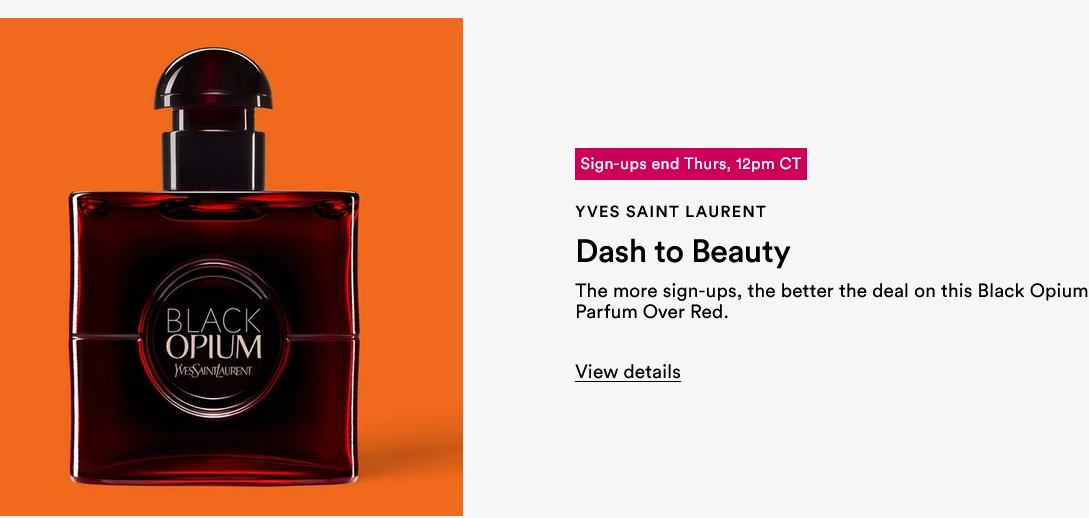Click the Parfum Over Red text line
The image size is (1089, 518).
(x=651, y=312)
